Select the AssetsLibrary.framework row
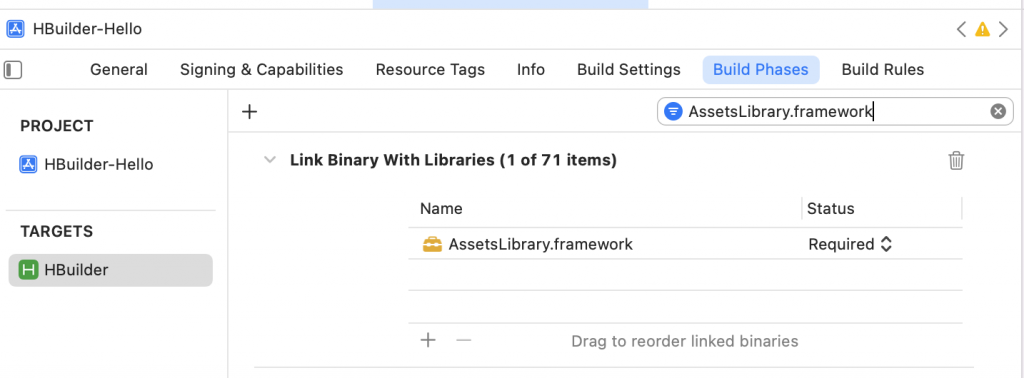Image resolution: width=1024 pixels, height=378 pixels. coord(685,244)
